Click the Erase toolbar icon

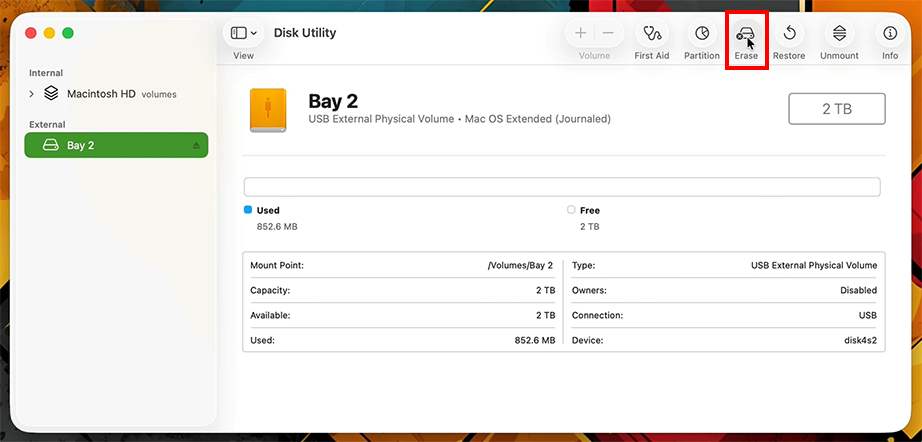point(746,33)
